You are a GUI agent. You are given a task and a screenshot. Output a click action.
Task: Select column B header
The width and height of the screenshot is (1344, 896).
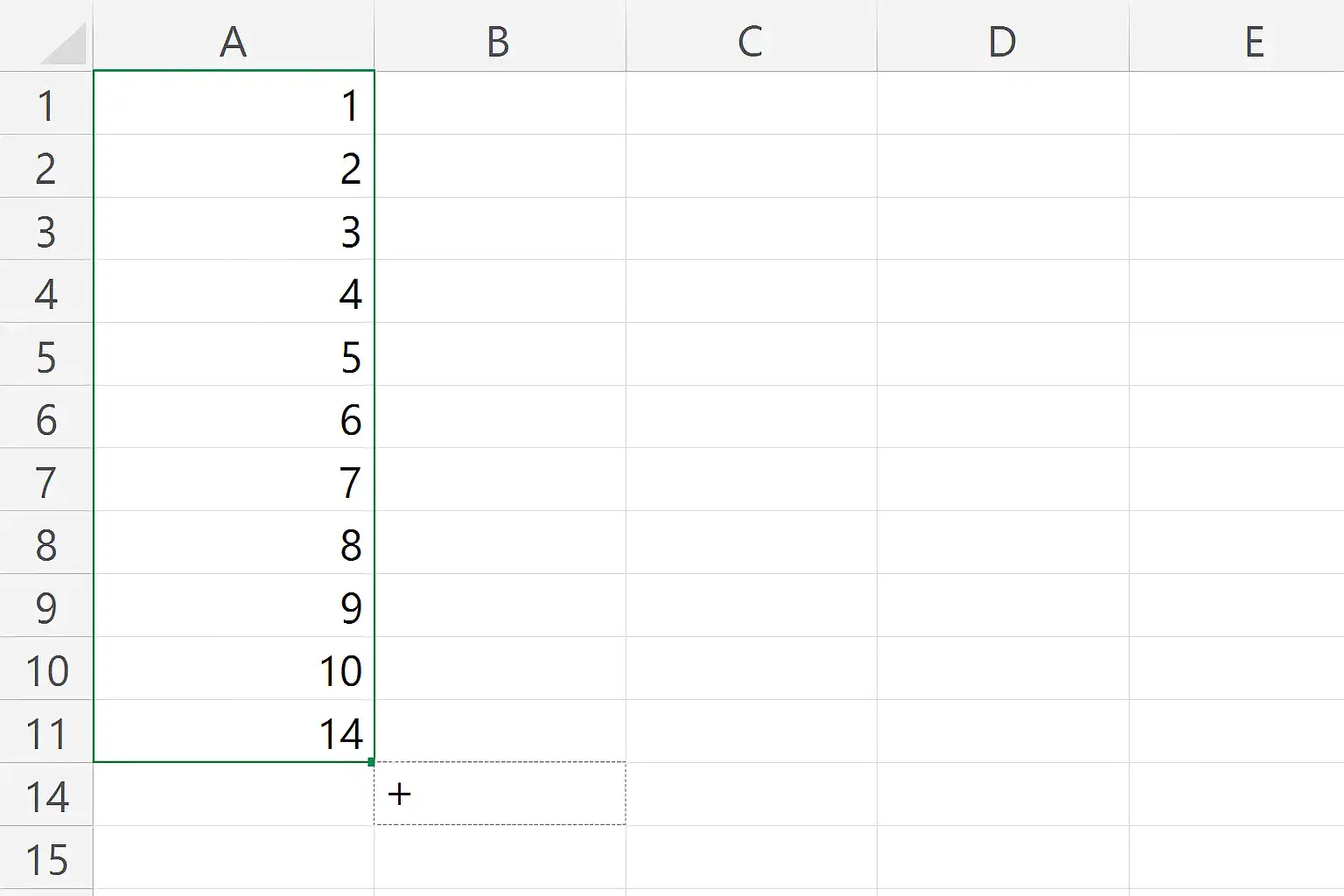point(499,38)
